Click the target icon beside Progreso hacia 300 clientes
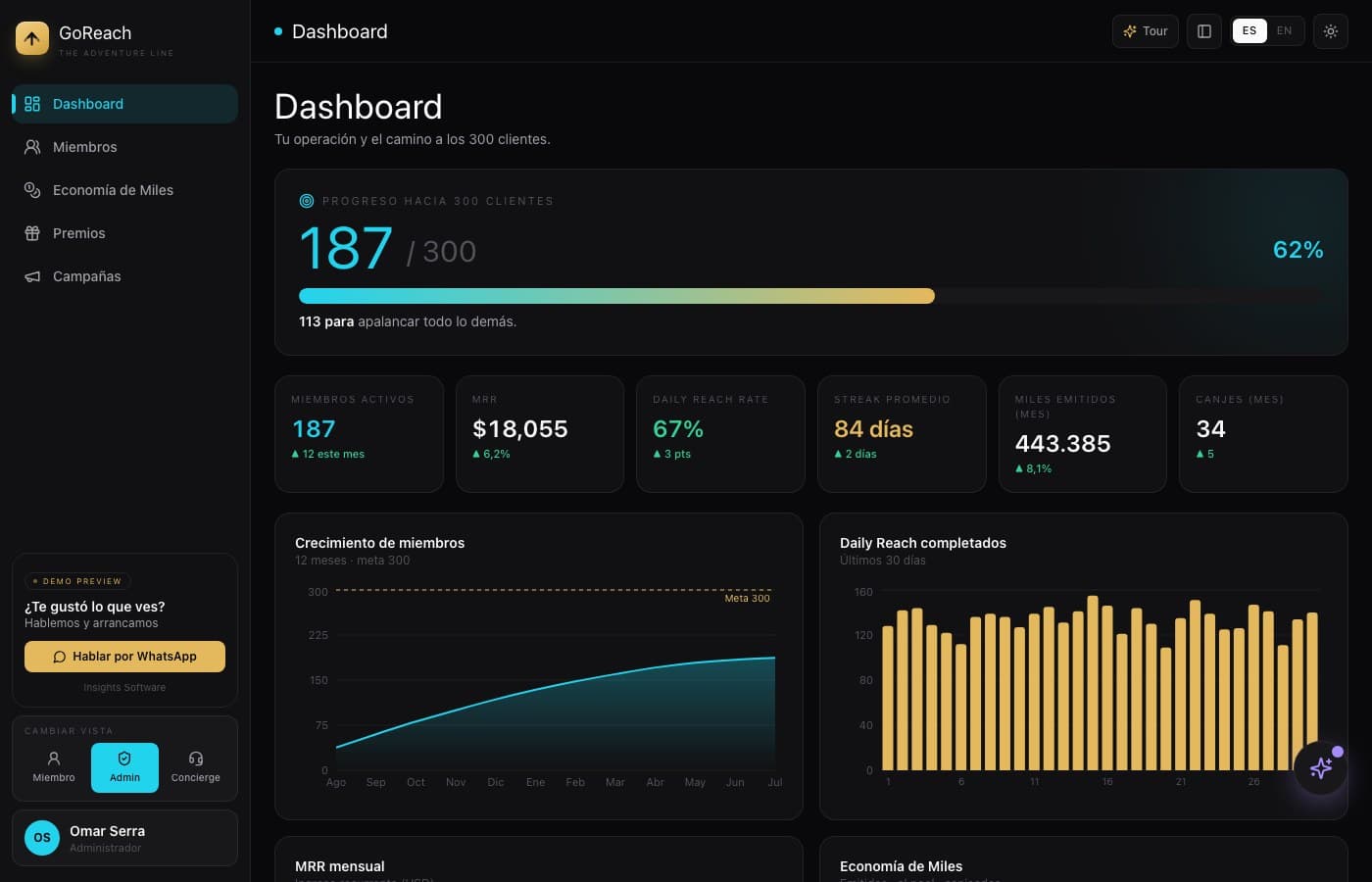This screenshot has width=1372, height=882. pyautogui.click(x=307, y=201)
